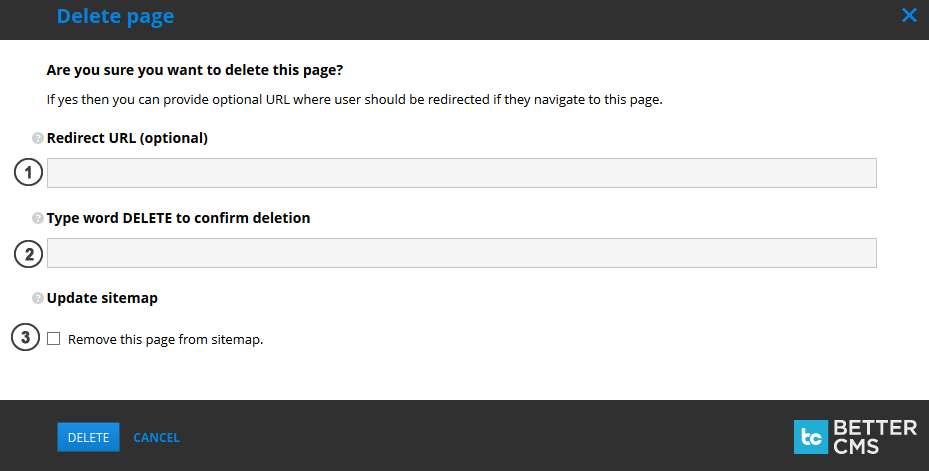Focus the DELETE confirmation text field

tap(461, 253)
